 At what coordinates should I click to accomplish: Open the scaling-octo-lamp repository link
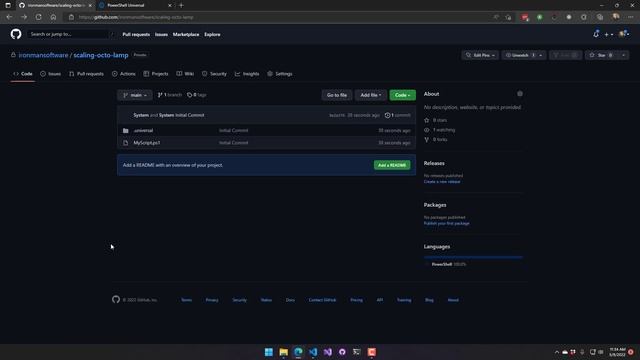point(101,55)
